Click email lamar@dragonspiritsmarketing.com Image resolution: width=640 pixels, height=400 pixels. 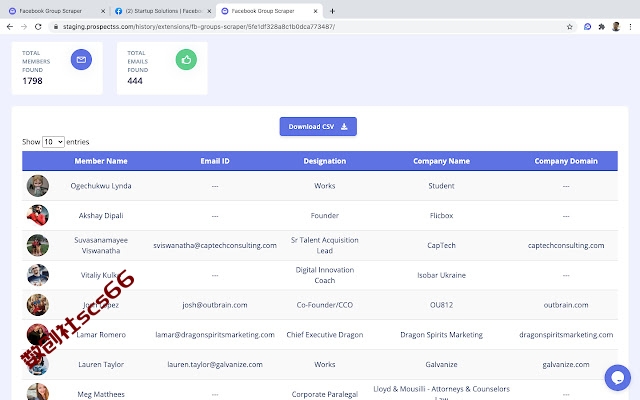click(215, 335)
